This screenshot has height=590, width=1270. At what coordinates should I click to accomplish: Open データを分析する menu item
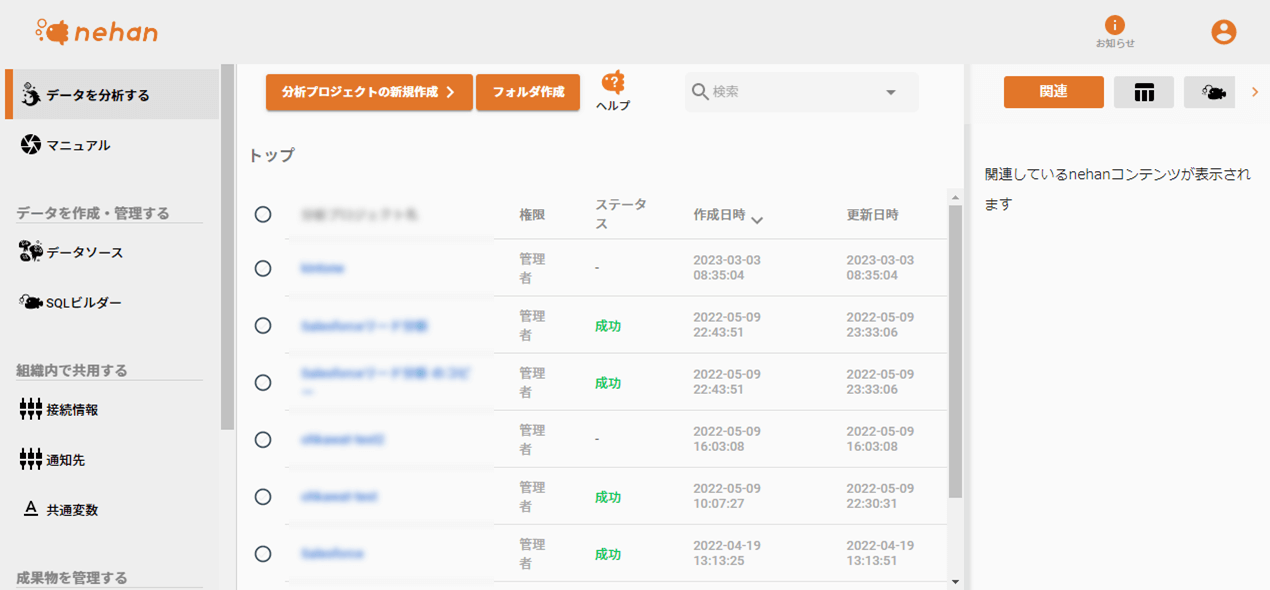(112, 95)
